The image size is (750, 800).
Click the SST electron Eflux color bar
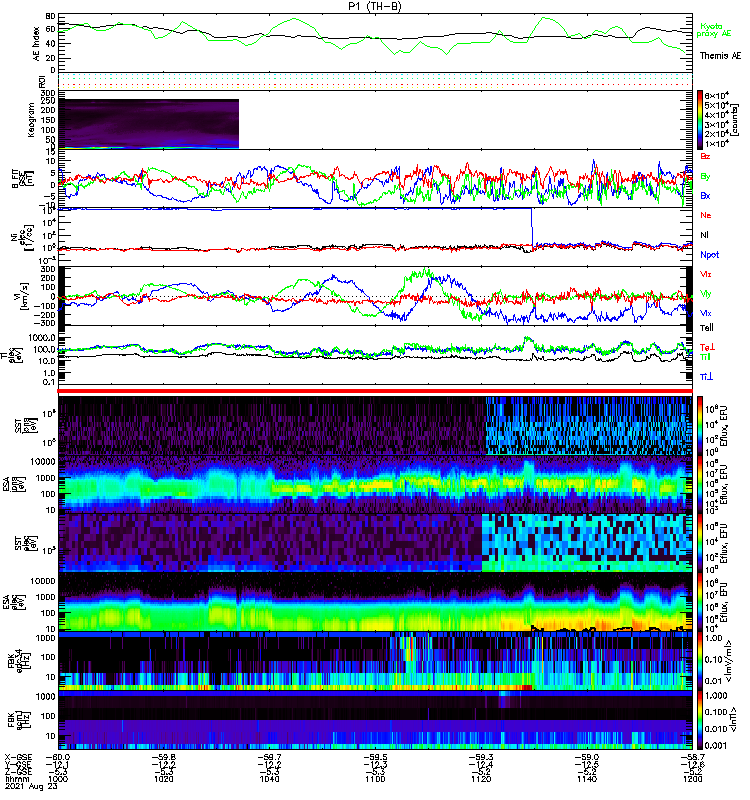coord(700,543)
